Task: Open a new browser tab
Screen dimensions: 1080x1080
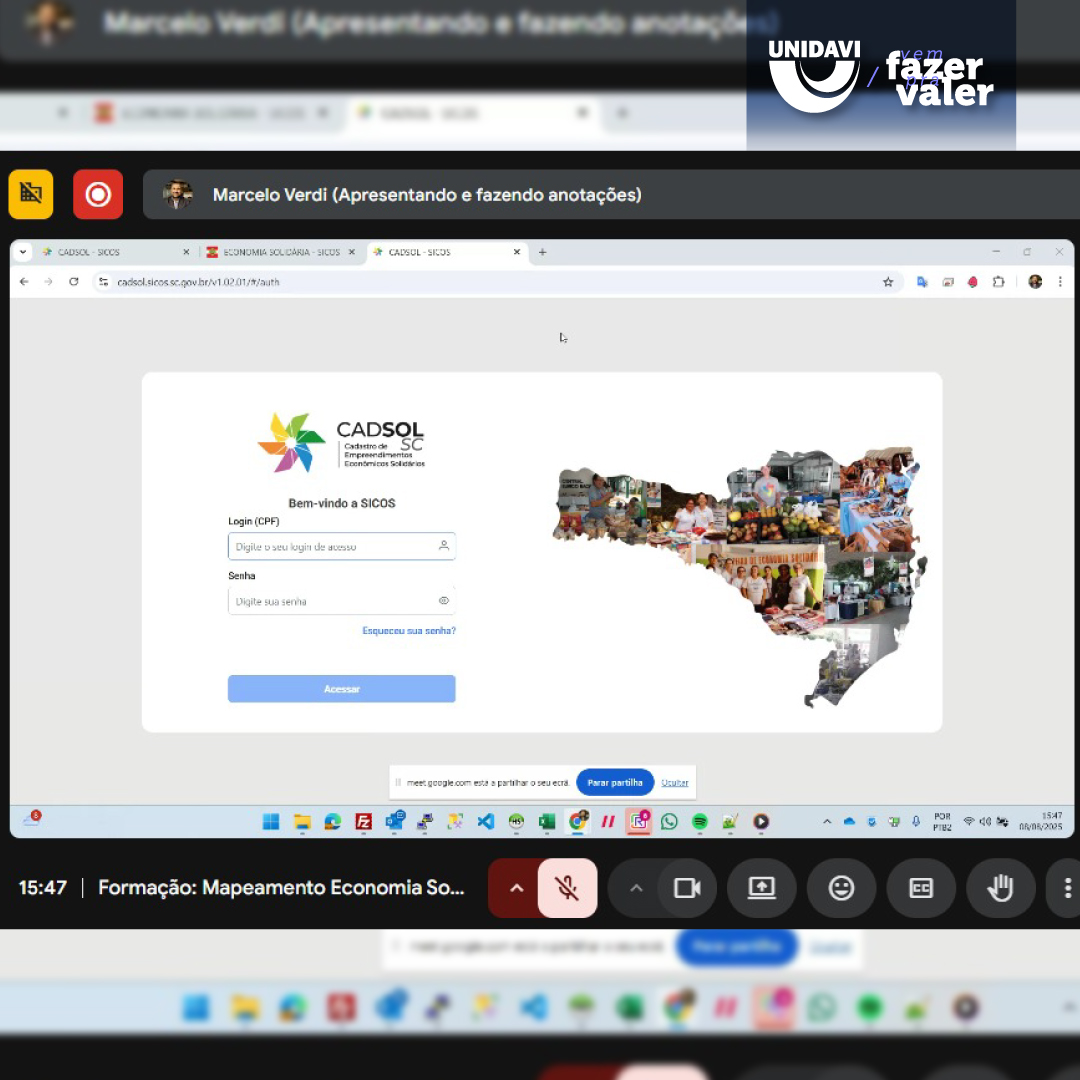Action: (542, 252)
